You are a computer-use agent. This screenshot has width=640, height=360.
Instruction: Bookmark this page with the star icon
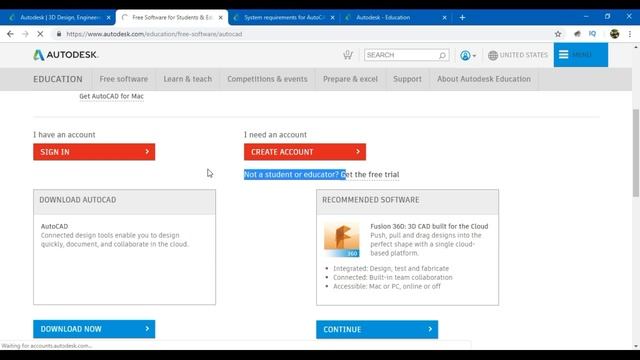pos(558,34)
